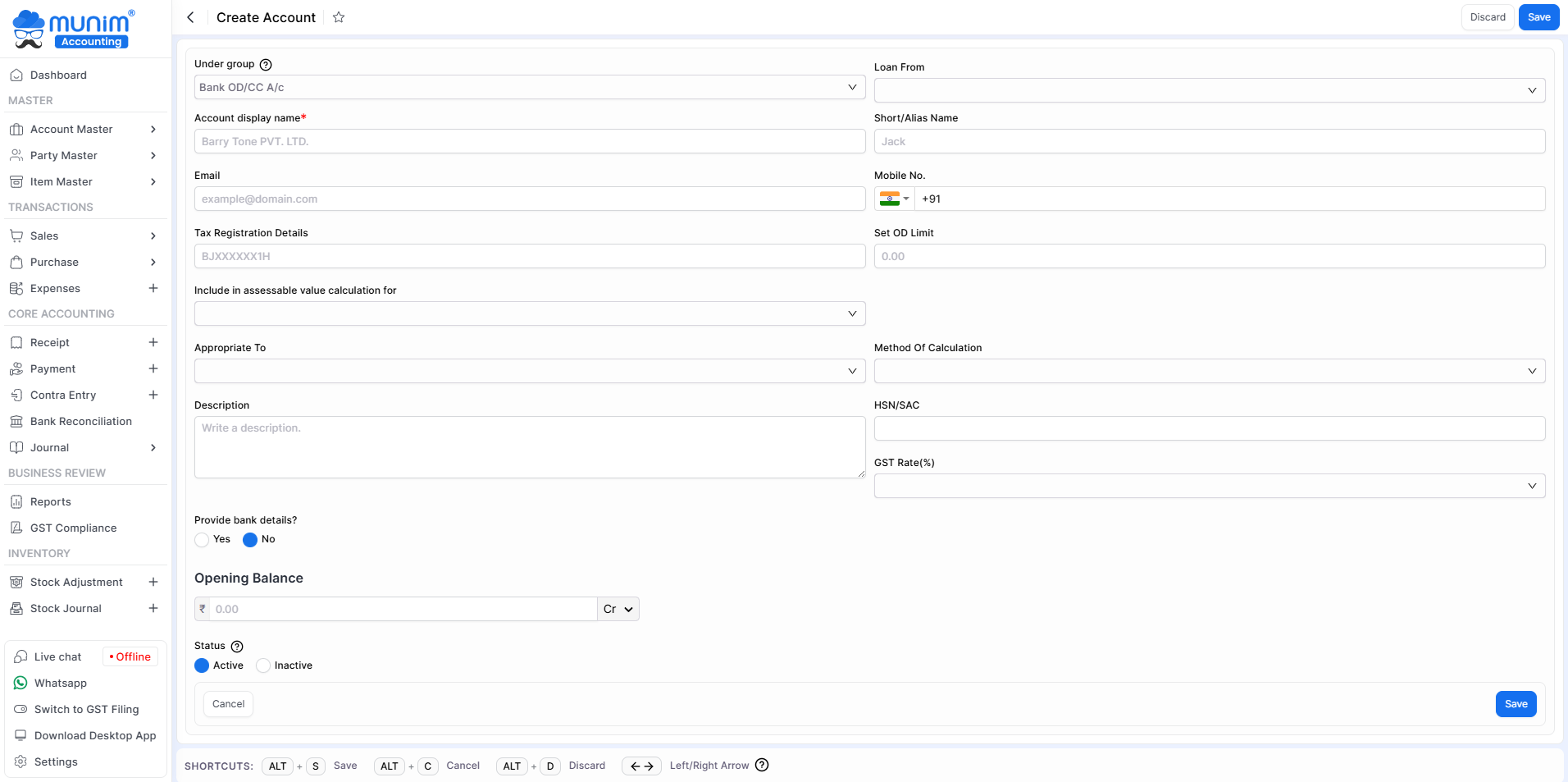Click the Account display name input field
This screenshot has height=782, width=1568.
529,141
